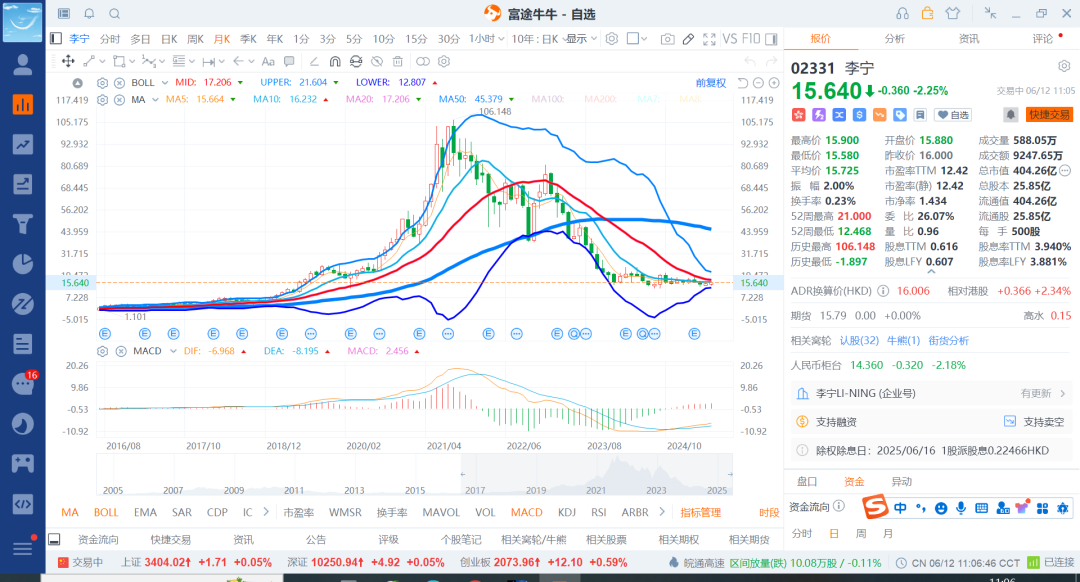This screenshot has width=1080, height=582.
Task: Toggle the left panel layout icon
Action: pyautogui.click(x=56, y=39)
